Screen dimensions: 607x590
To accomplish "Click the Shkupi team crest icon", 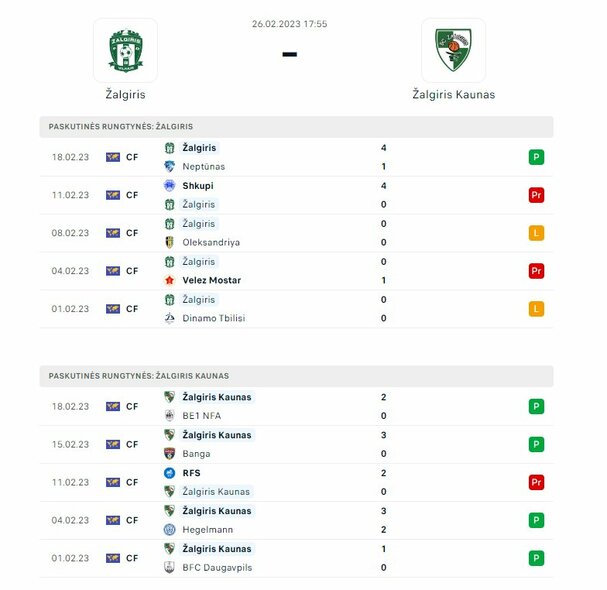I will pos(170,186).
